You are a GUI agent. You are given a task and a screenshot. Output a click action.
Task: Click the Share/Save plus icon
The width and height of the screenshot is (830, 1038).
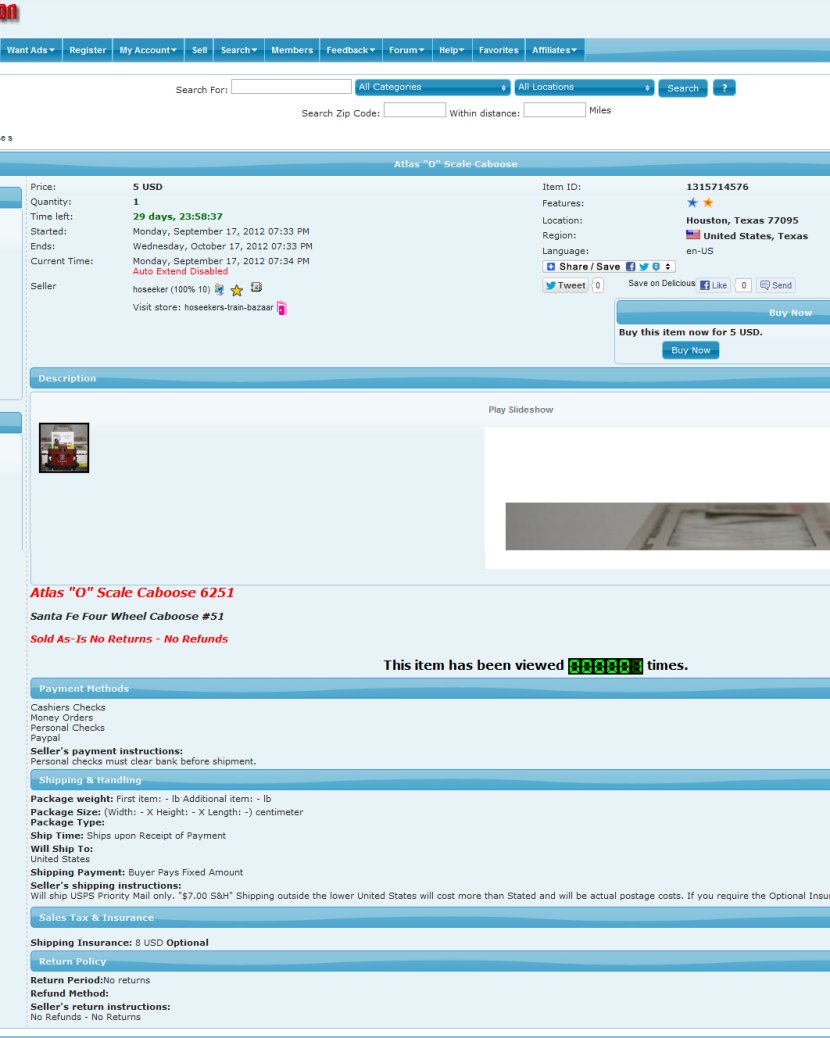coord(551,267)
